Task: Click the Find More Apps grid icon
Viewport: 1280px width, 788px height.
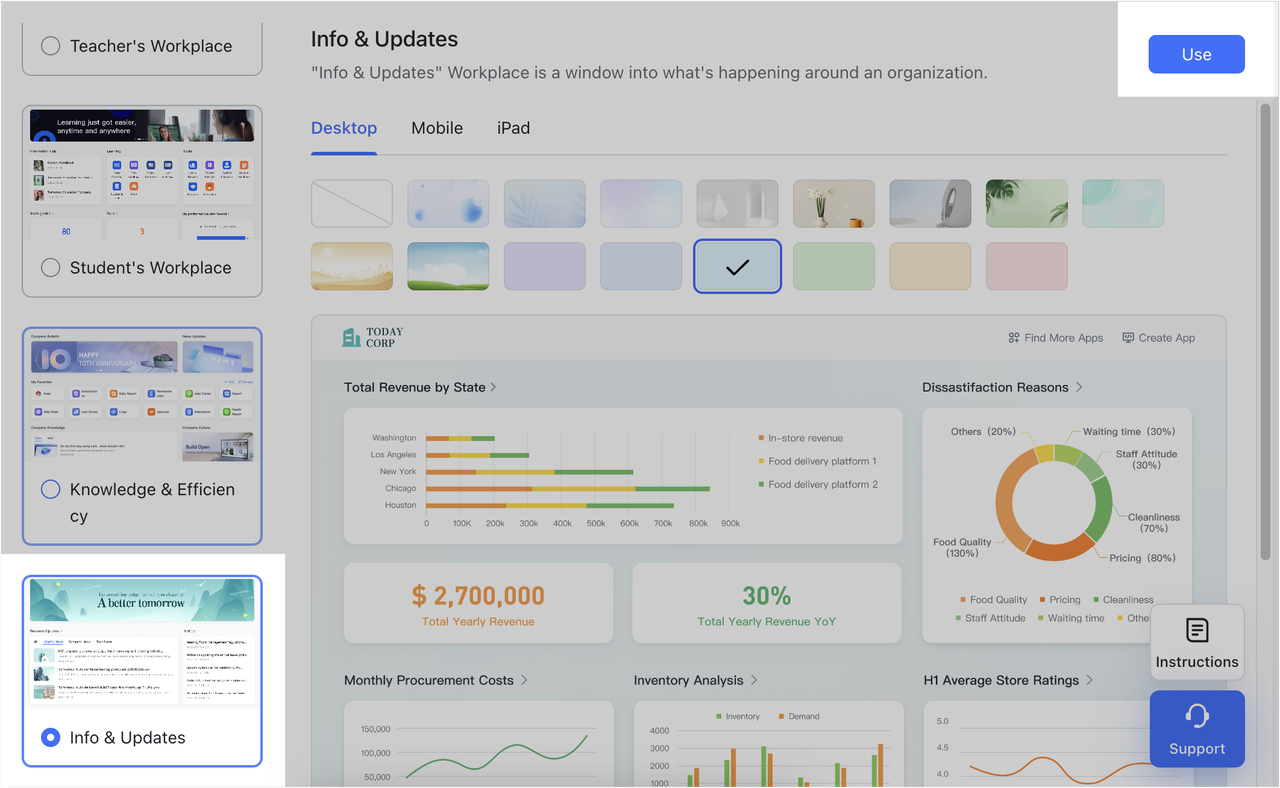Action: click(x=1014, y=338)
